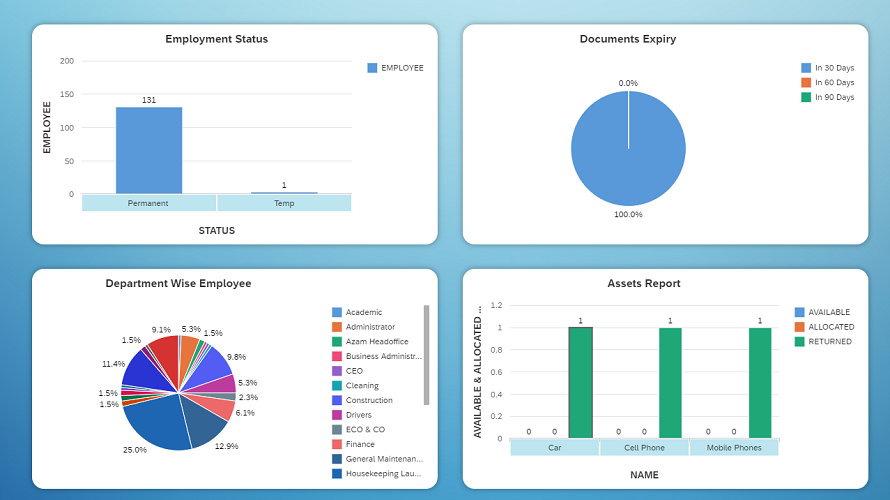Click the Temp status axis label
The height and width of the screenshot is (500, 890).
pos(284,203)
